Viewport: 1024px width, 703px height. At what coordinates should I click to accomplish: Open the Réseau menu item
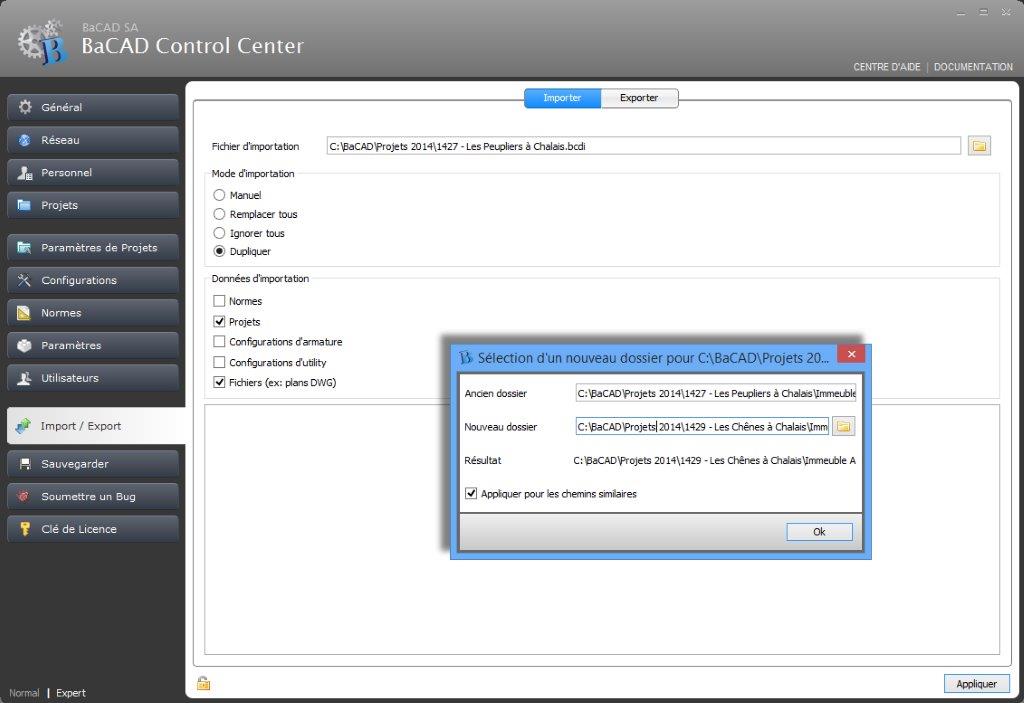(x=93, y=140)
